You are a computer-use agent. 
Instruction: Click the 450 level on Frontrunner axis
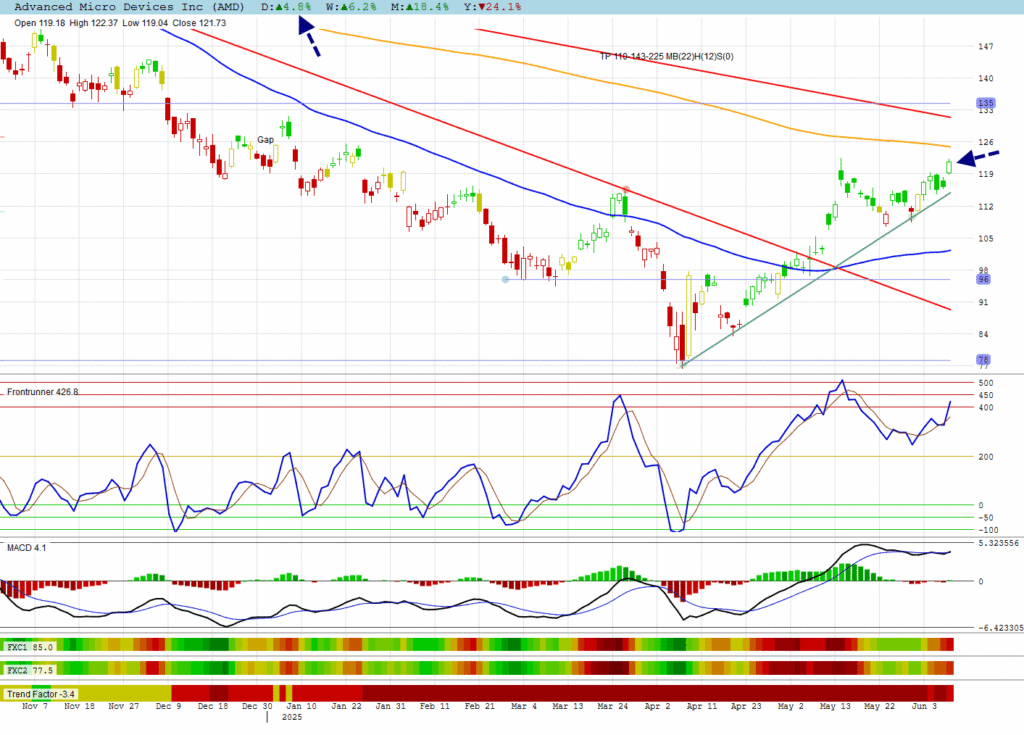pos(986,395)
